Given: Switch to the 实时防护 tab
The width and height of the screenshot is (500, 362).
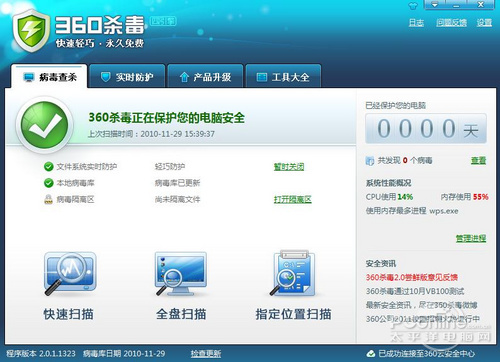Looking at the screenshot, I should [x=127, y=76].
